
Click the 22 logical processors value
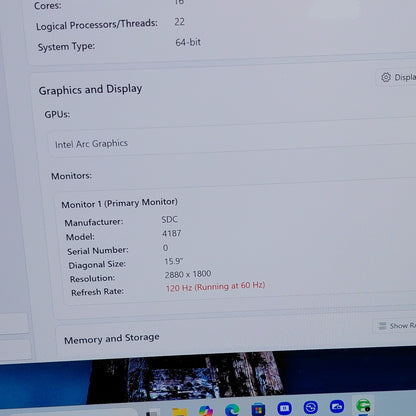tap(179, 22)
